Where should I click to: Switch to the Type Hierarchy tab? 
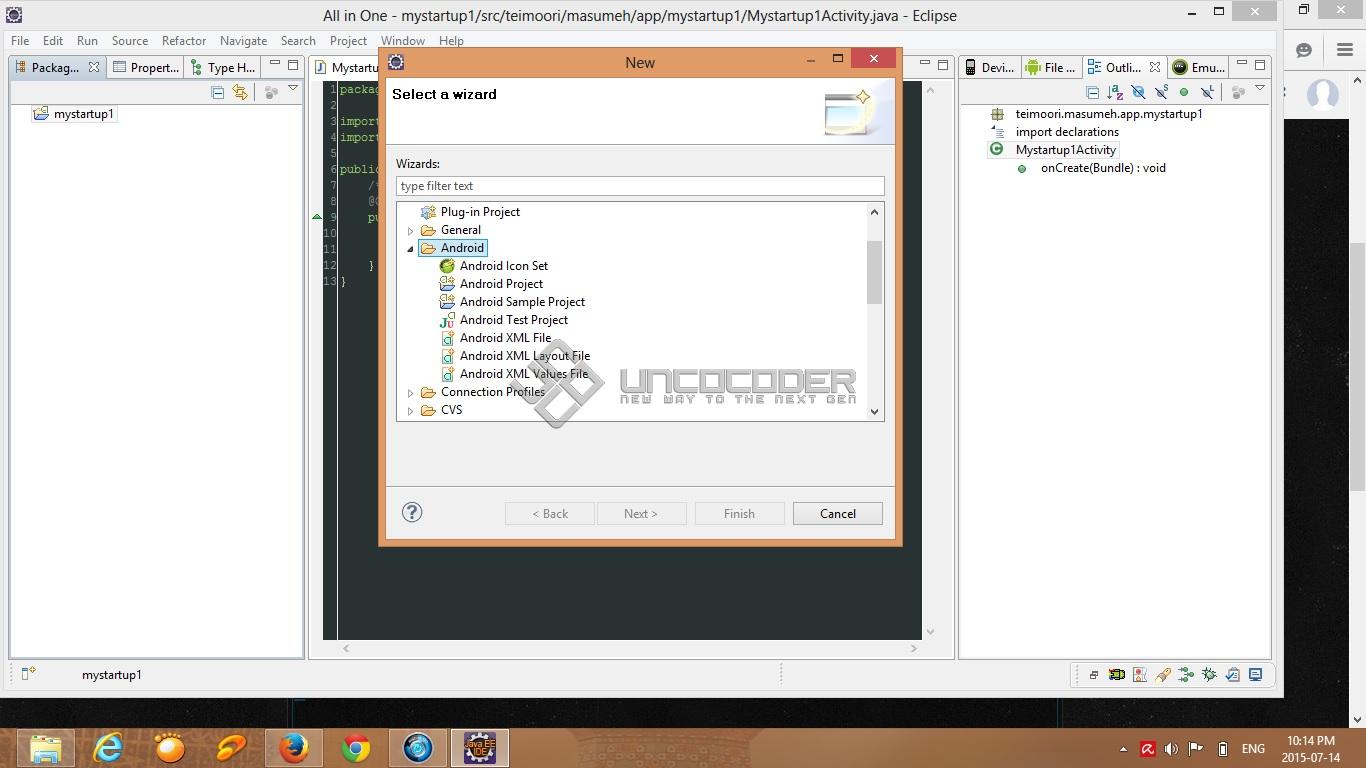coord(224,67)
